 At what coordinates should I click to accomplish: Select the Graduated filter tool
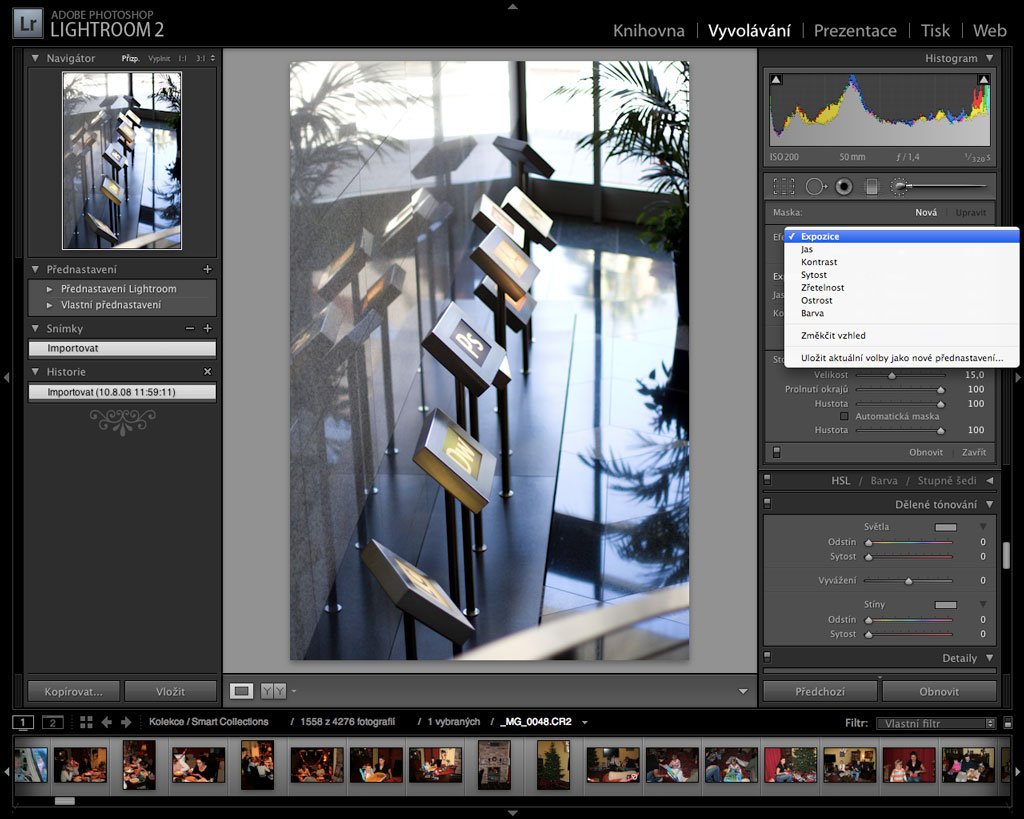[x=871, y=186]
